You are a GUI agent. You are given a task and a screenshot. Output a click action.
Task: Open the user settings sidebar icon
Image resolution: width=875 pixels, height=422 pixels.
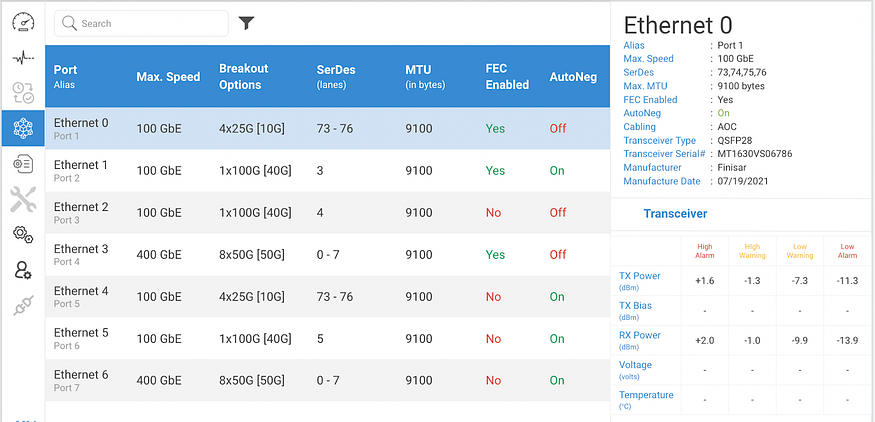[x=23, y=270]
